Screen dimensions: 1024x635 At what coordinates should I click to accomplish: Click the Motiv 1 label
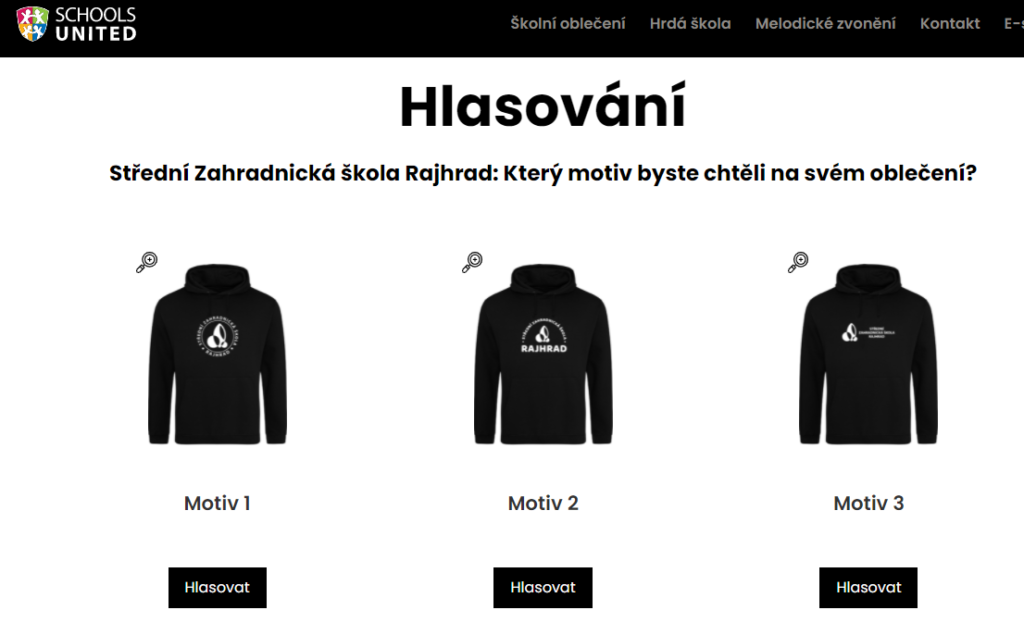(217, 503)
